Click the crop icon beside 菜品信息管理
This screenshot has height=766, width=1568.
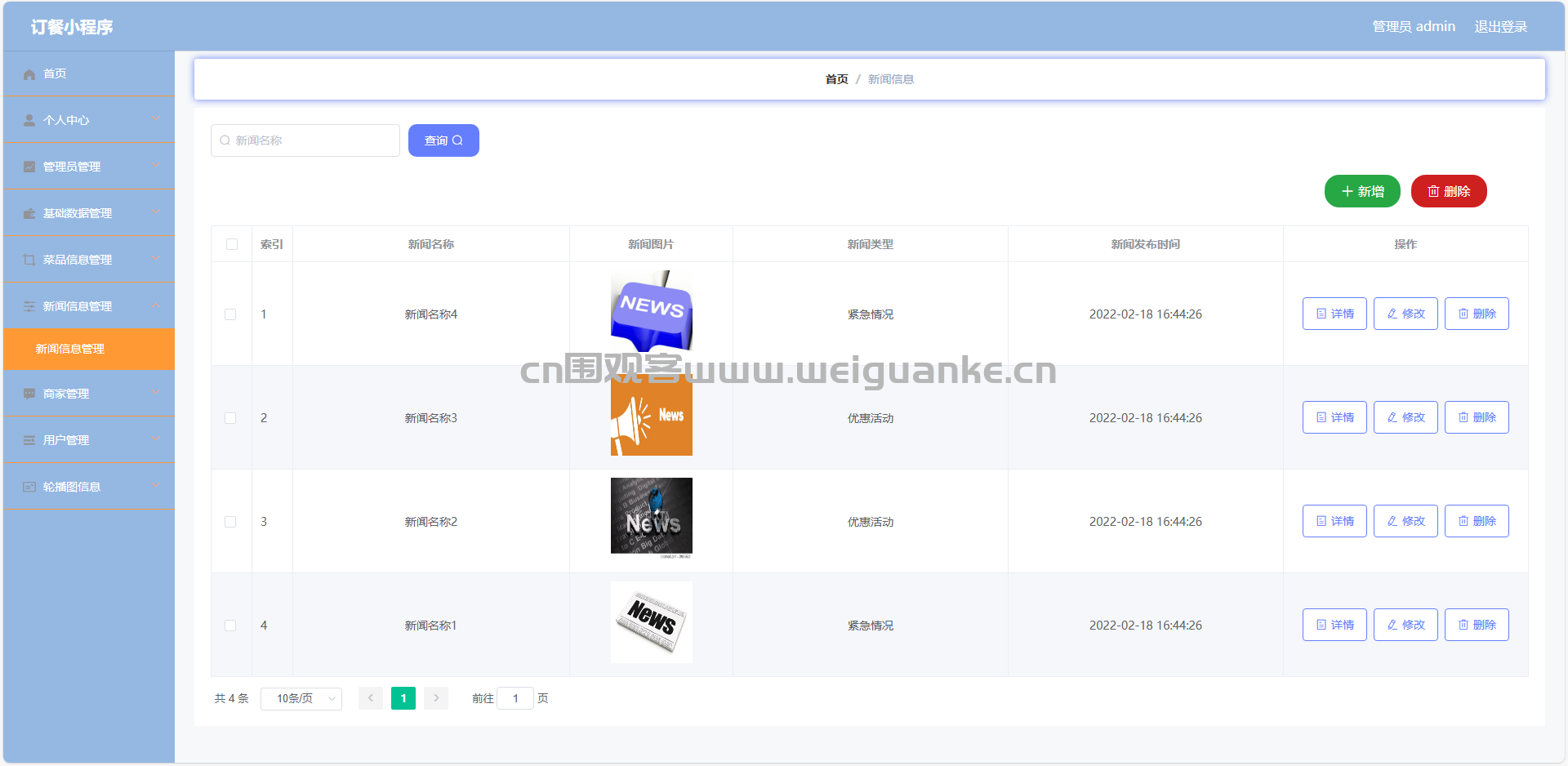tap(29, 261)
